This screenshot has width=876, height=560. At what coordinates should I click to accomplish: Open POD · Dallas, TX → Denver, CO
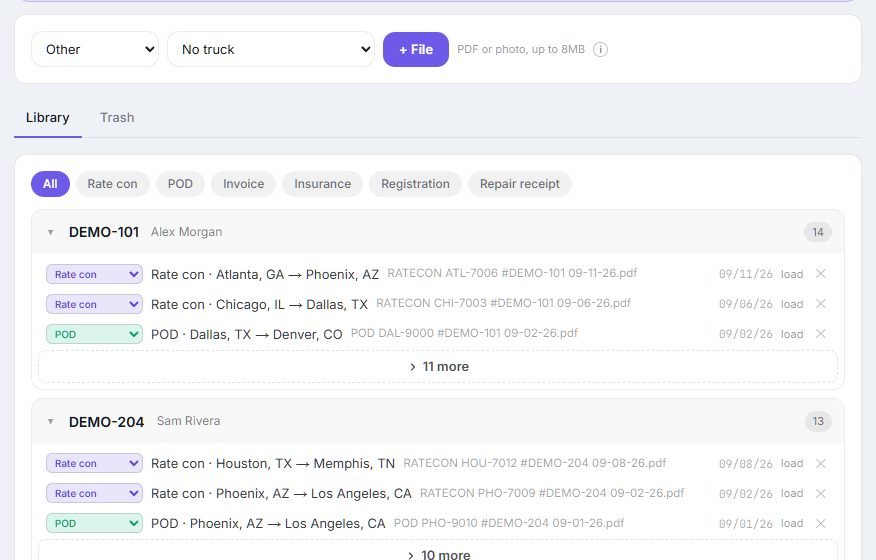246,335
